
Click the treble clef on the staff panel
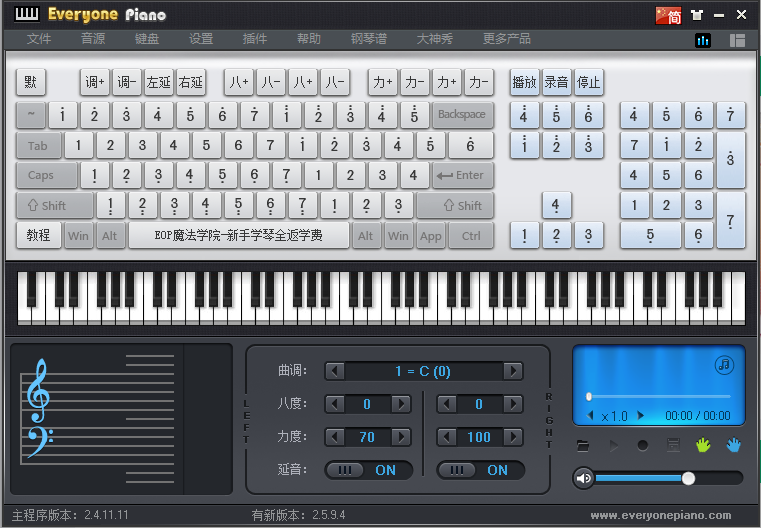click(x=38, y=391)
